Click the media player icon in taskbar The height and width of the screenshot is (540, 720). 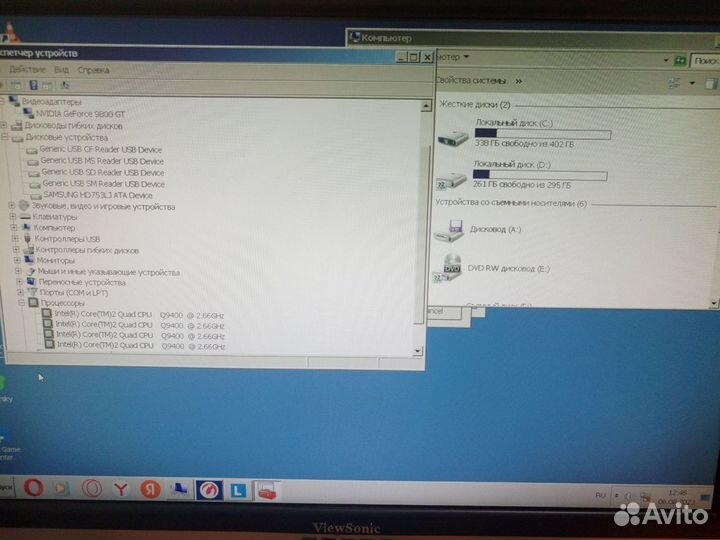(x=62, y=488)
